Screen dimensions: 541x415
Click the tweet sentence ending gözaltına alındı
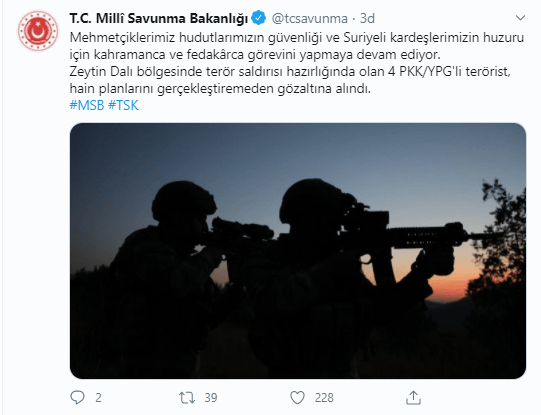point(220,89)
